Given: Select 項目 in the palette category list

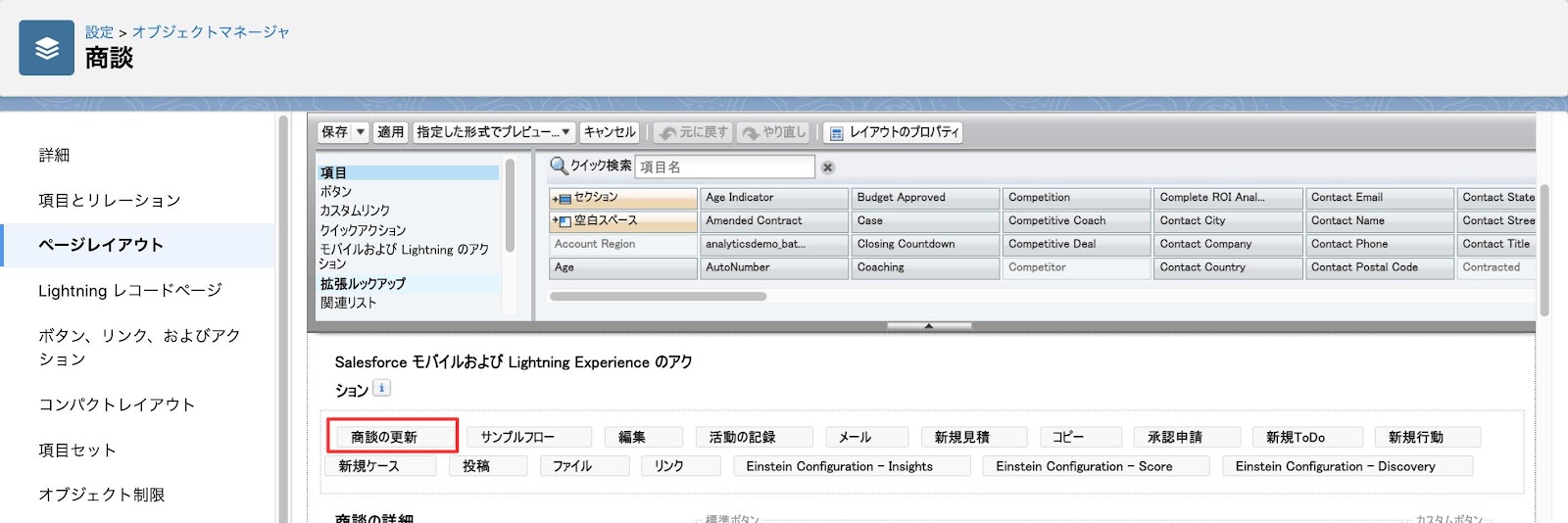Looking at the screenshot, I should 409,172.
